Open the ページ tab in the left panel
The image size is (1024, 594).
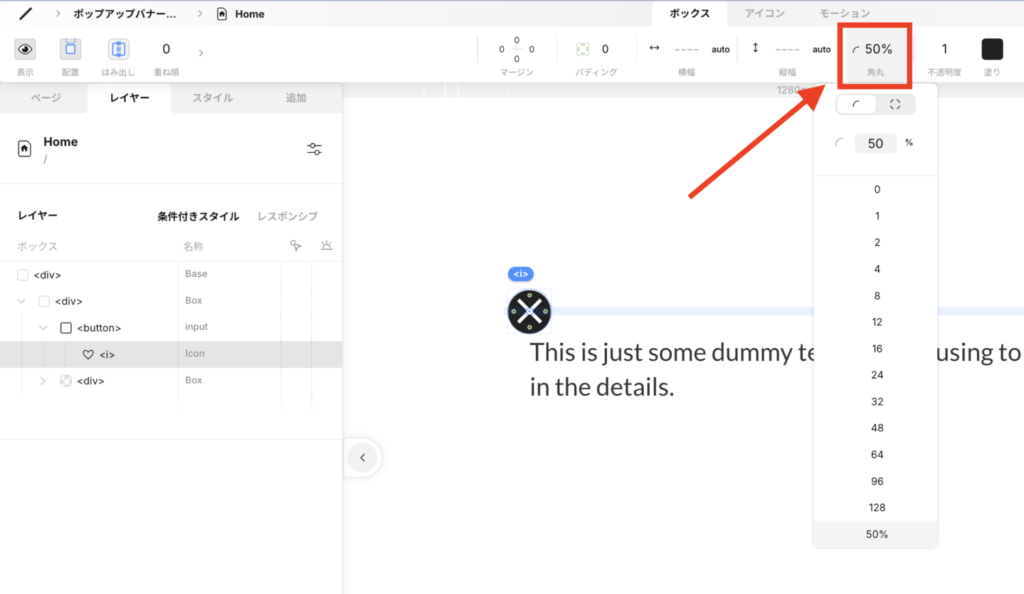point(46,98)
